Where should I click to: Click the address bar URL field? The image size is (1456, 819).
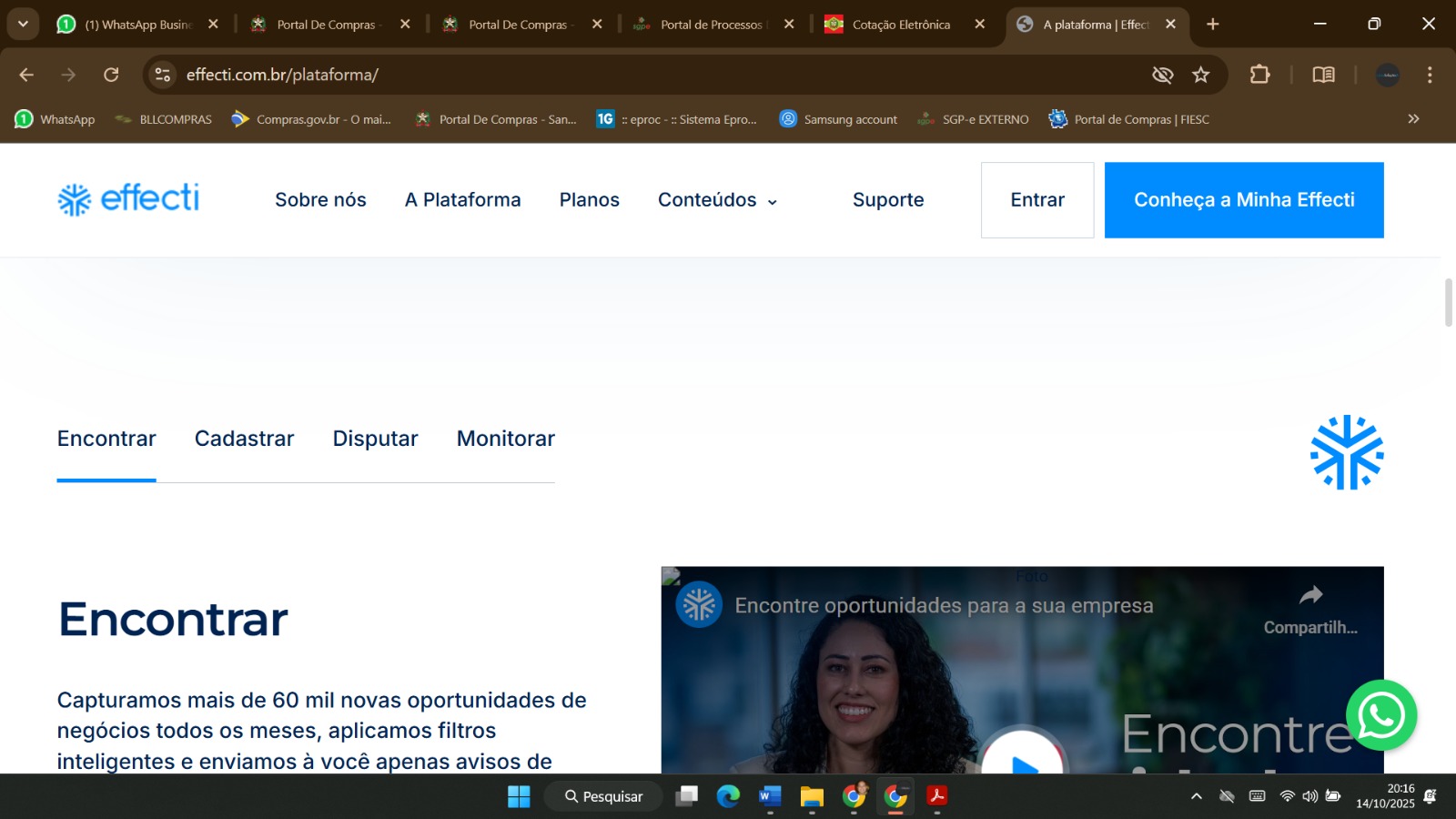pyautogui.click(x=637, y=75)
